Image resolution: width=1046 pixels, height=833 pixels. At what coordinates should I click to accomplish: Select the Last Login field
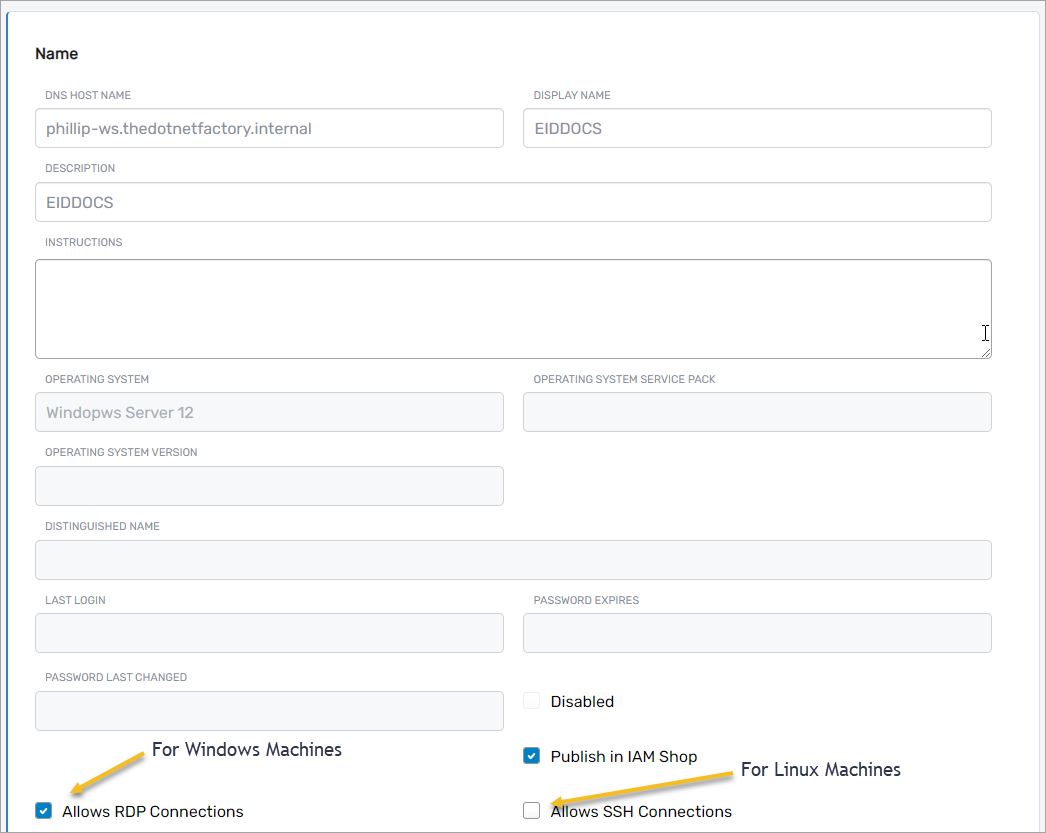pyautogui.click(x=269, y=633)
